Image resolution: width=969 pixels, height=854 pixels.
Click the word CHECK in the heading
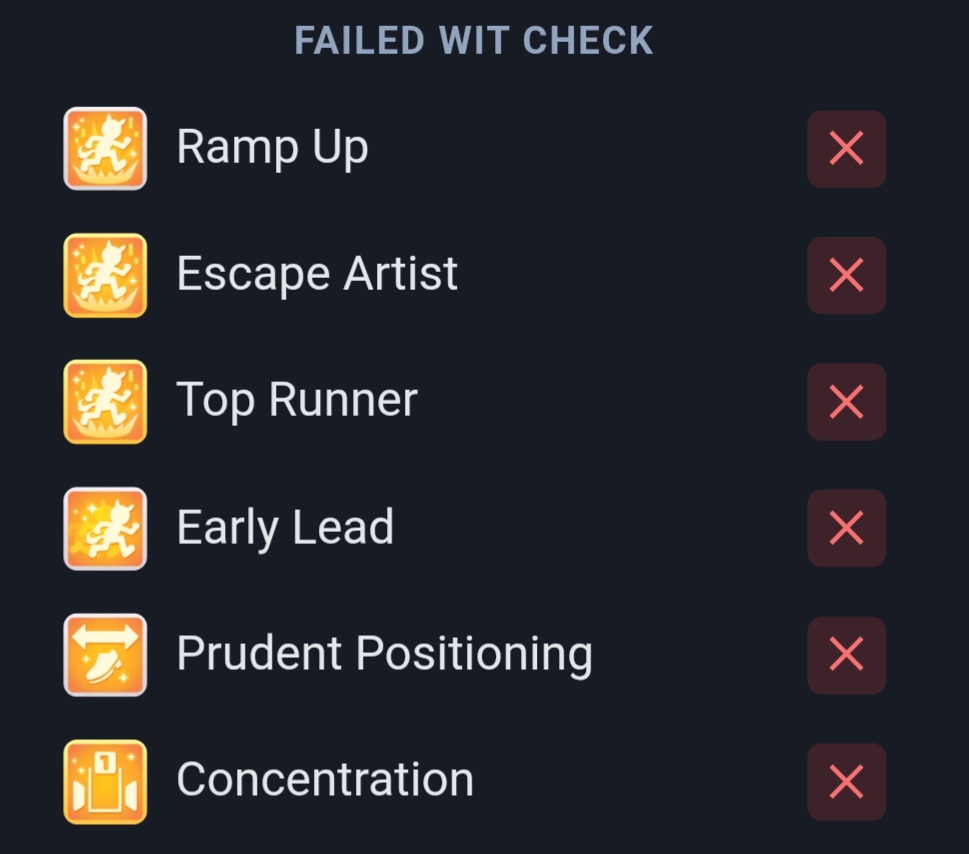588,41
